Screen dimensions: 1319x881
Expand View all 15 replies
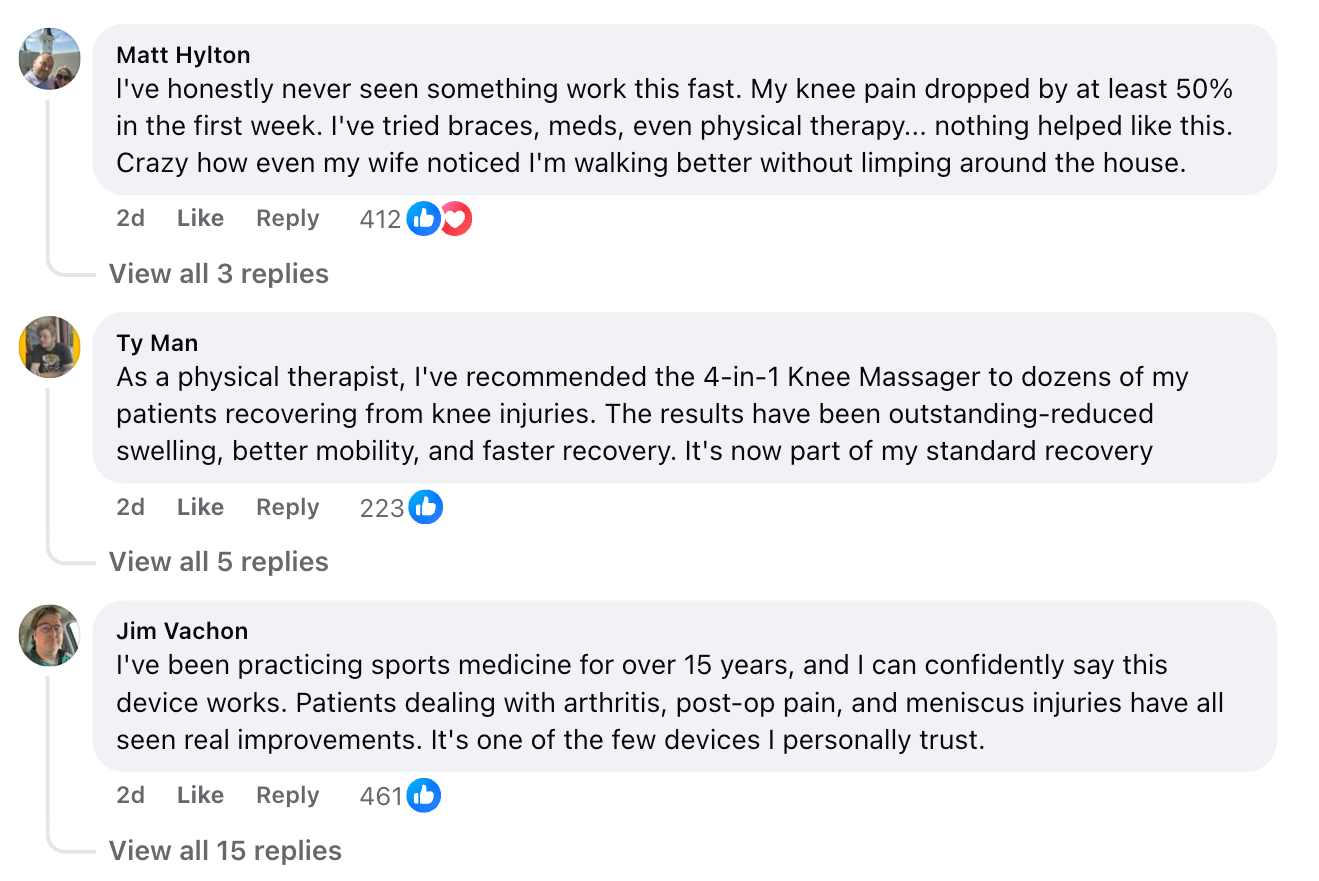(225, 851)
